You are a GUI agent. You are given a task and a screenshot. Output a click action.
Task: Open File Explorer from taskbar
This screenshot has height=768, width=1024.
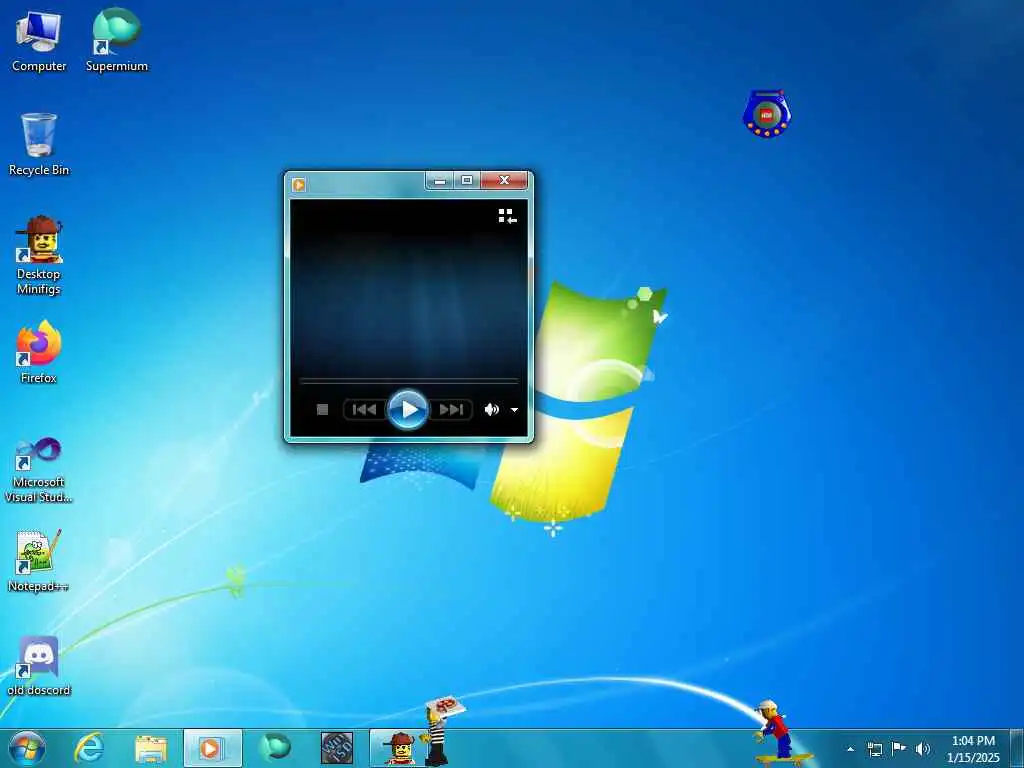coord(151,748)
